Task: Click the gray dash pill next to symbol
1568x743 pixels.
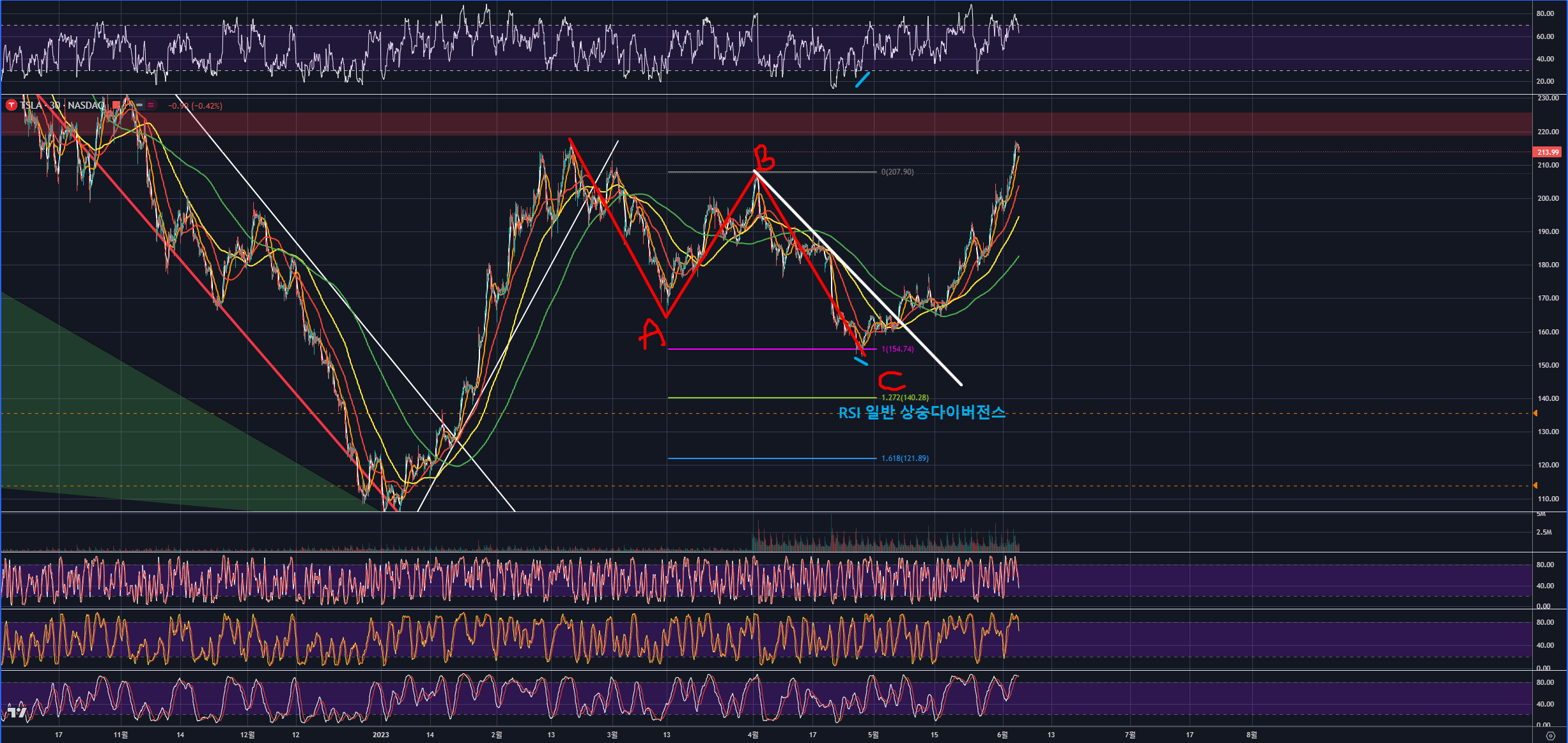Action: pos(139,106)
